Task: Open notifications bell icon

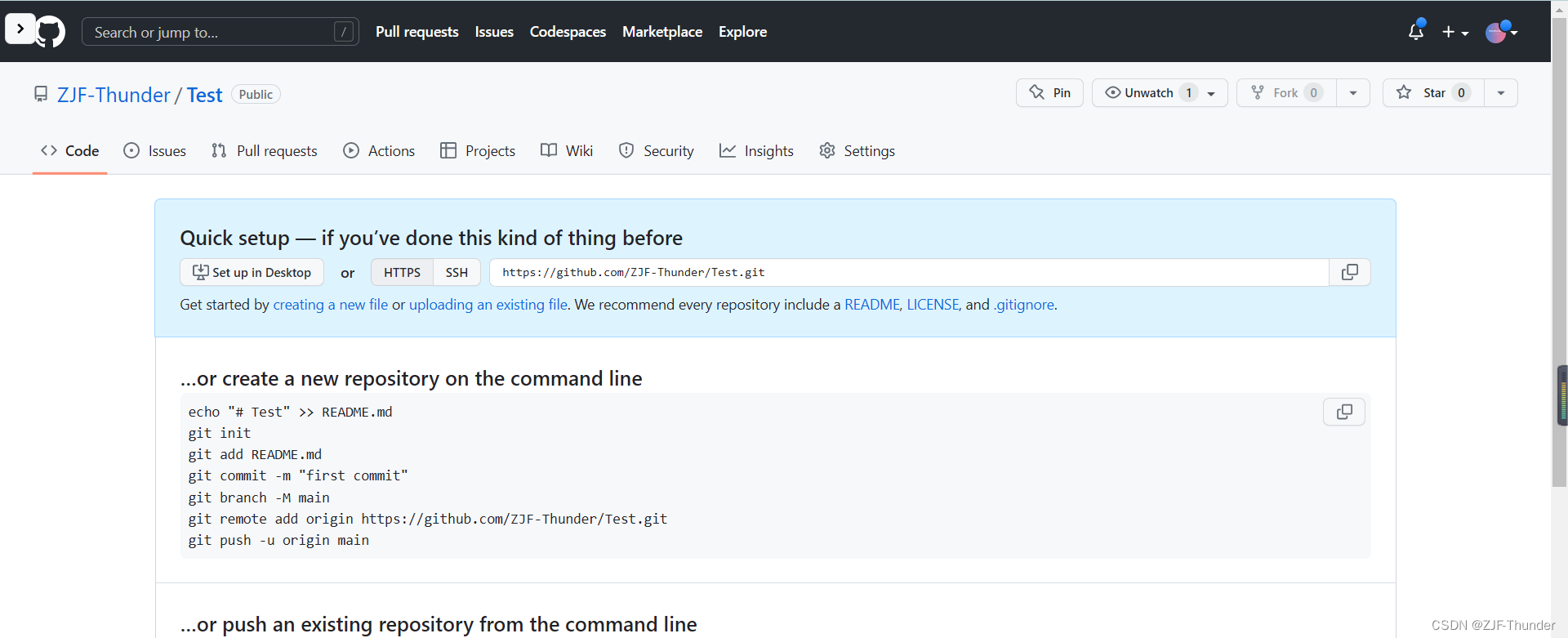Action: click(1416, 31)
